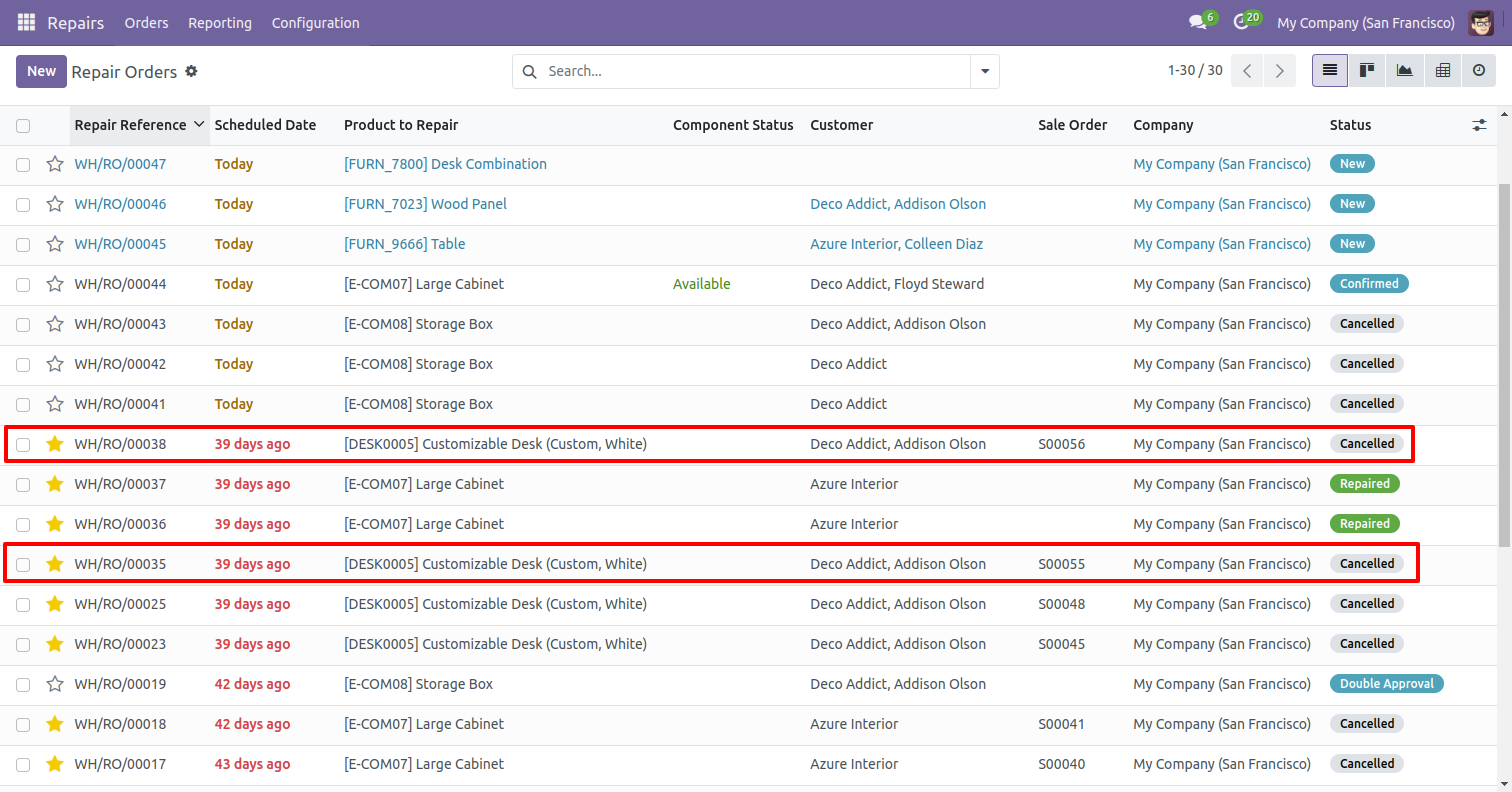Open the chat messages icon

pos(1197,22)
